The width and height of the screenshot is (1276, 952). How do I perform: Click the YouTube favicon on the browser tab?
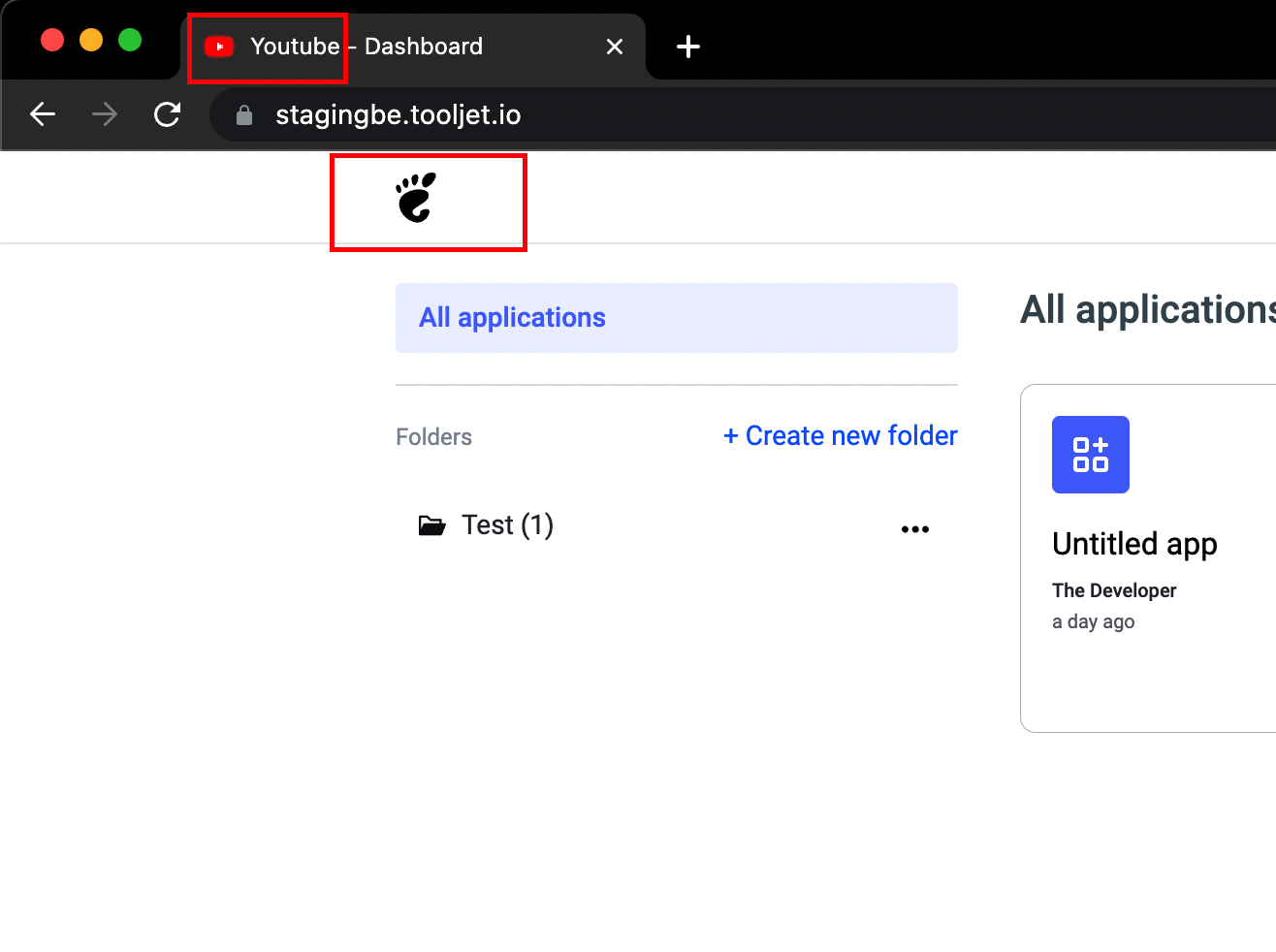pos(219,47)
